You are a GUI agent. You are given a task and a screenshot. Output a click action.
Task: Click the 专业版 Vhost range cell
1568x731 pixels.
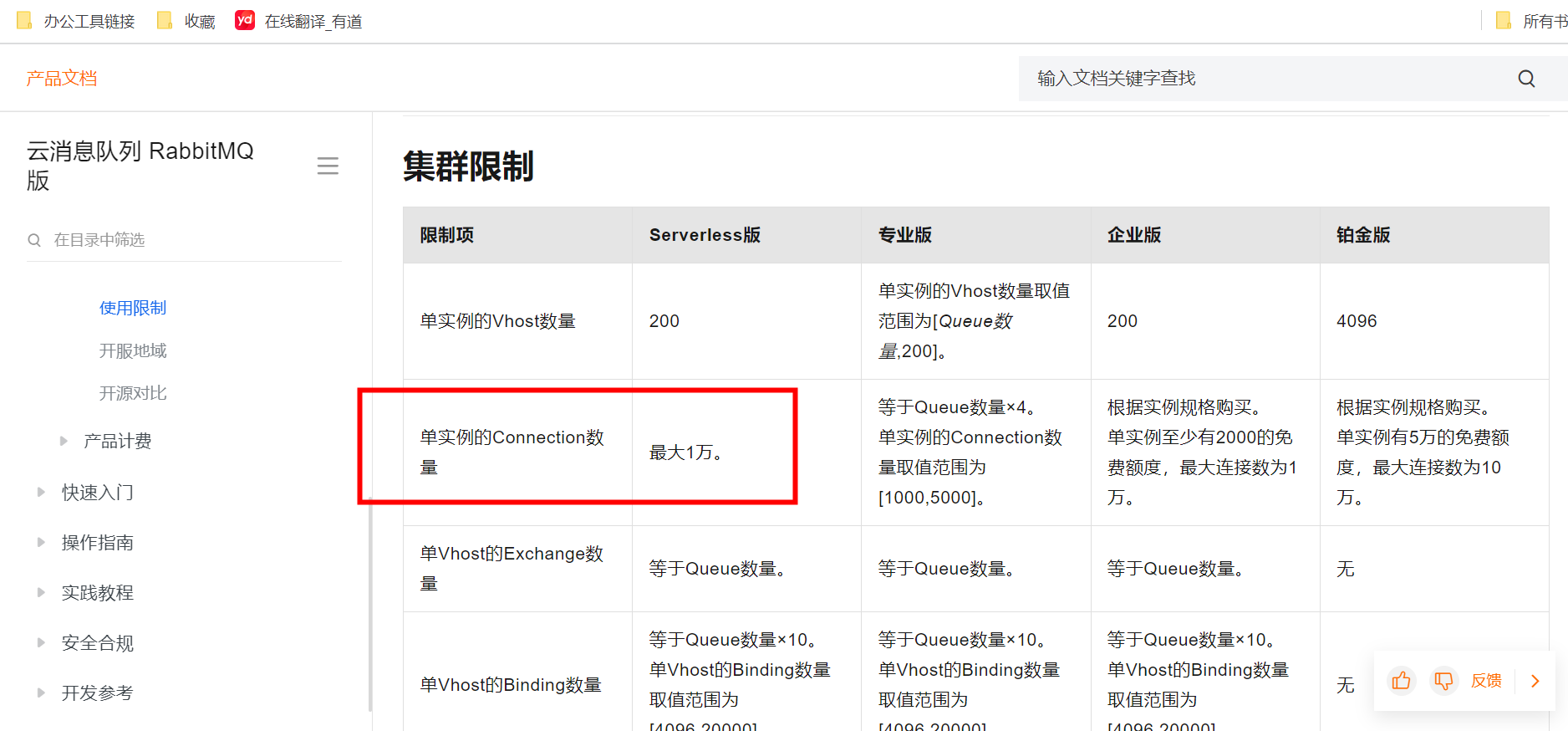975,321
